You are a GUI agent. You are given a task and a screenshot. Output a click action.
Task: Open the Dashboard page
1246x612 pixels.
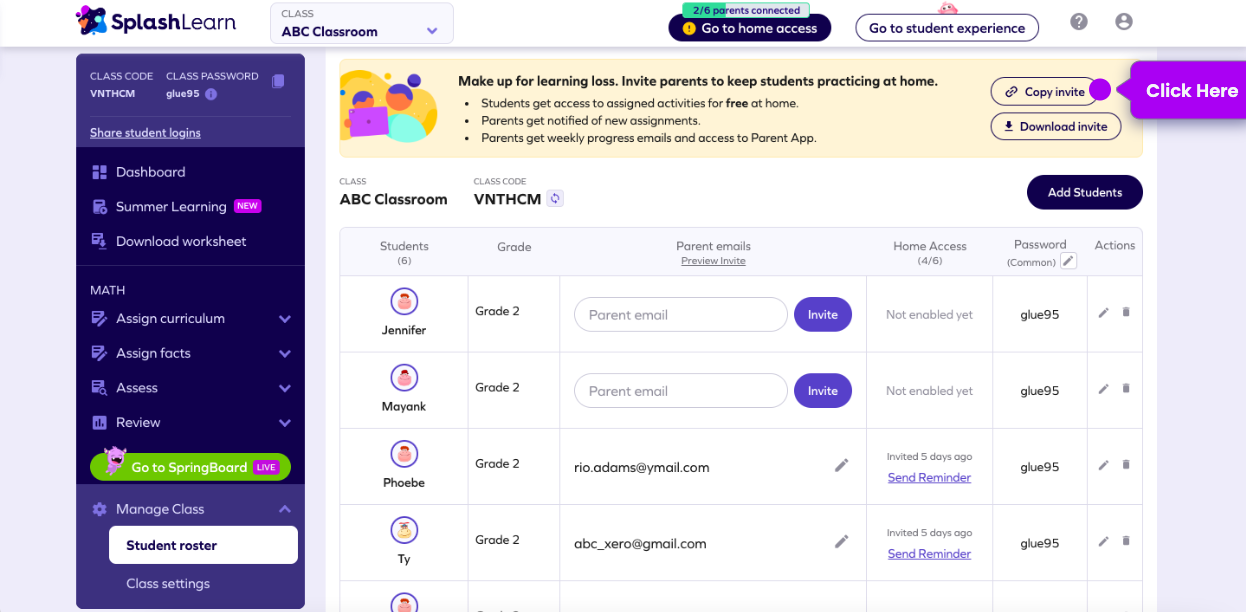(150, 172)
